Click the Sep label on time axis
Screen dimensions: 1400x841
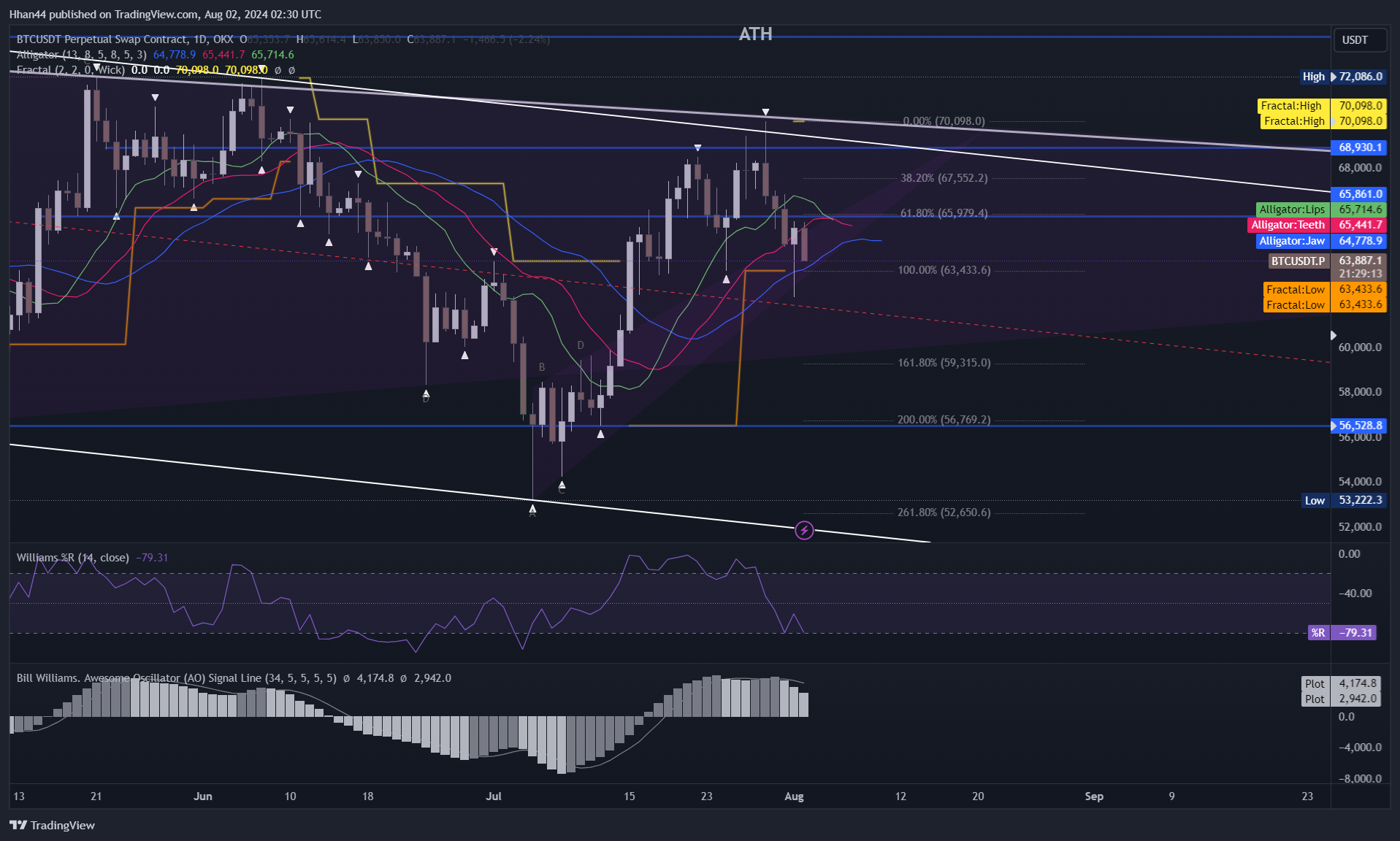[1094, 796]
